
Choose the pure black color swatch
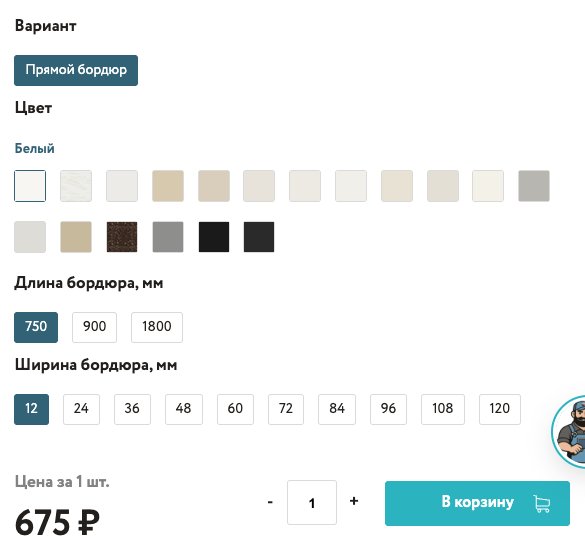pyautogui.click(x=214, y=237)
